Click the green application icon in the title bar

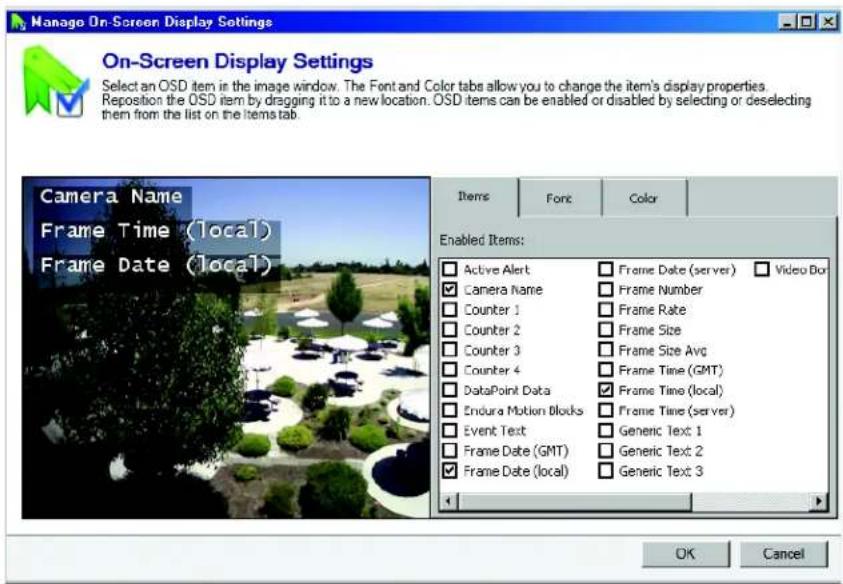pyautogui.click(x=18, y=22)
